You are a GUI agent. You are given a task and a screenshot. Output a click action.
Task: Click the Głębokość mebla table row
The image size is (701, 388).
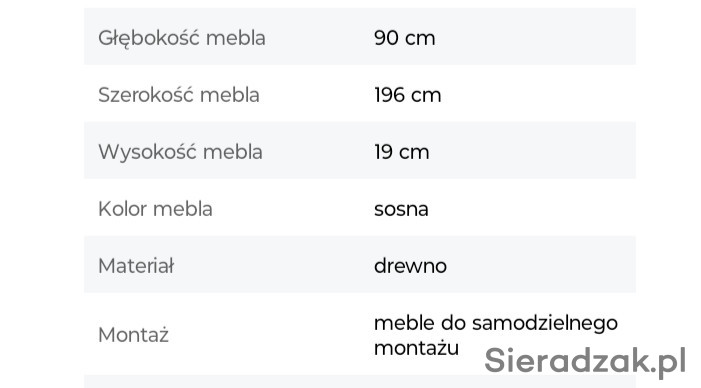pyautogui.click(x=360, y=36)
